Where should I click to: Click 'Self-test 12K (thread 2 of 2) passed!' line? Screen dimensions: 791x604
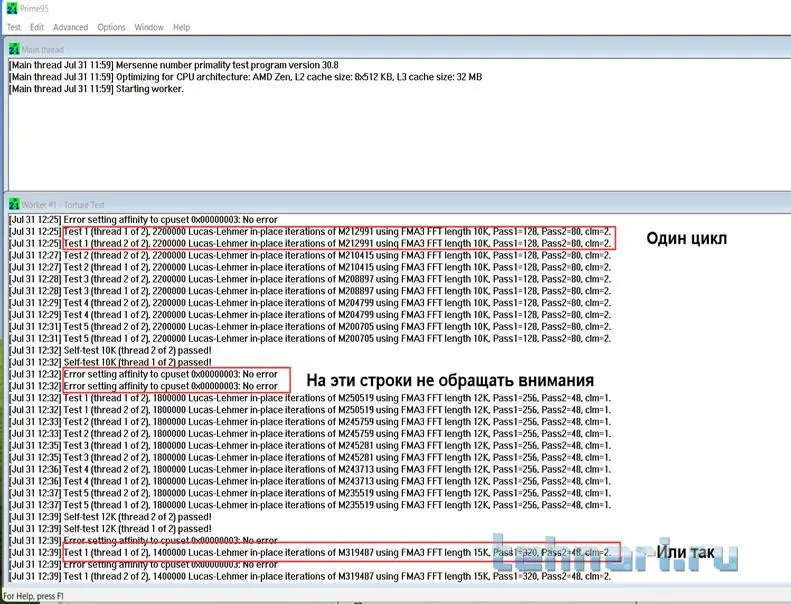110,517
